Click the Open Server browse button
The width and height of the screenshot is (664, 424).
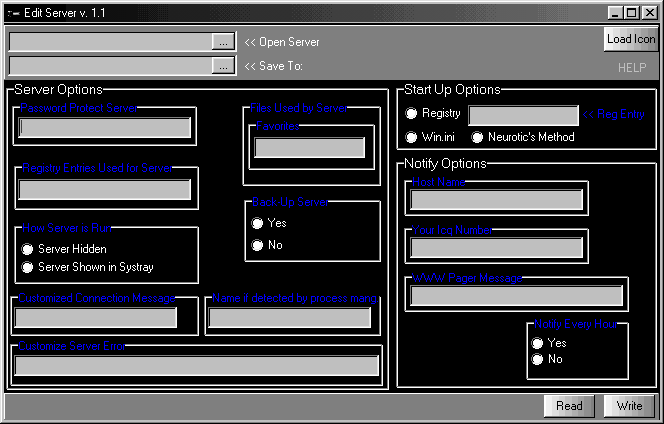[x=223, y=41]
